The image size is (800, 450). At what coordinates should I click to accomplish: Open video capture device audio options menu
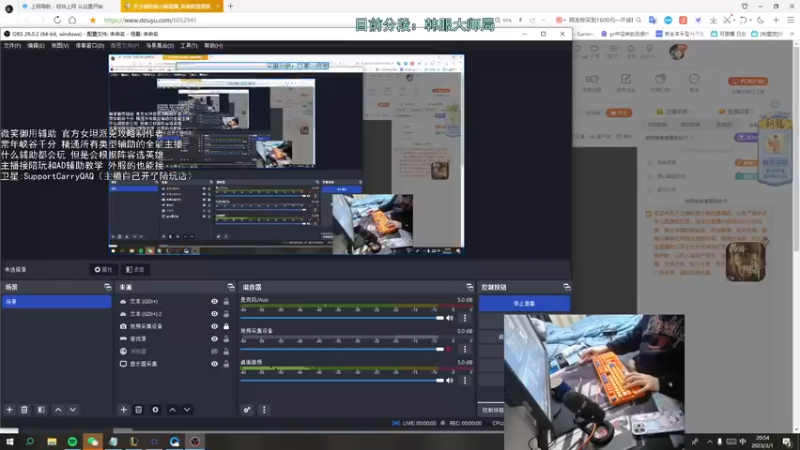point(465,349)
